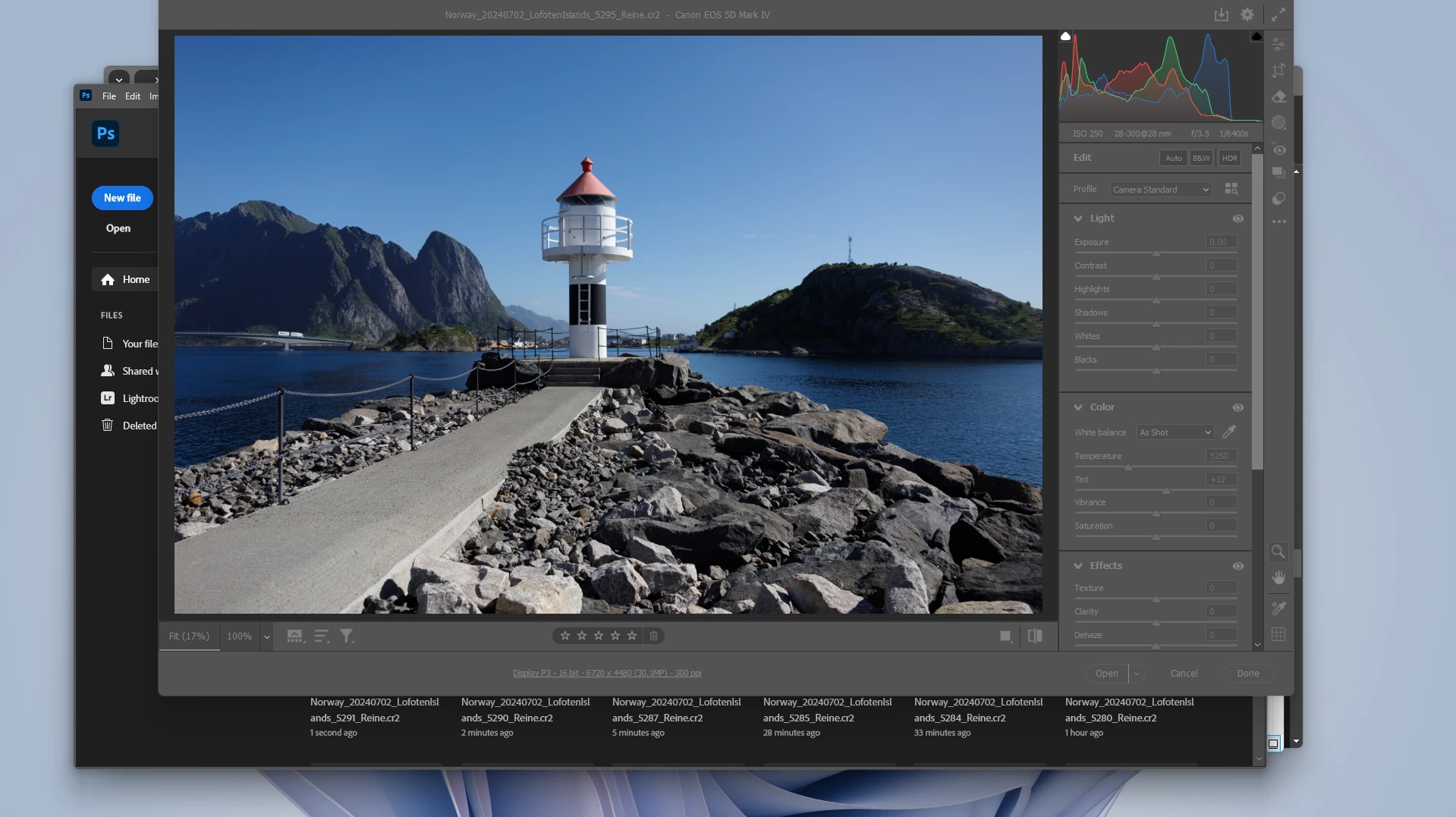Toggle full screen mode icon
This screenshot has height=817, width=1456.
pos(1278,14)
